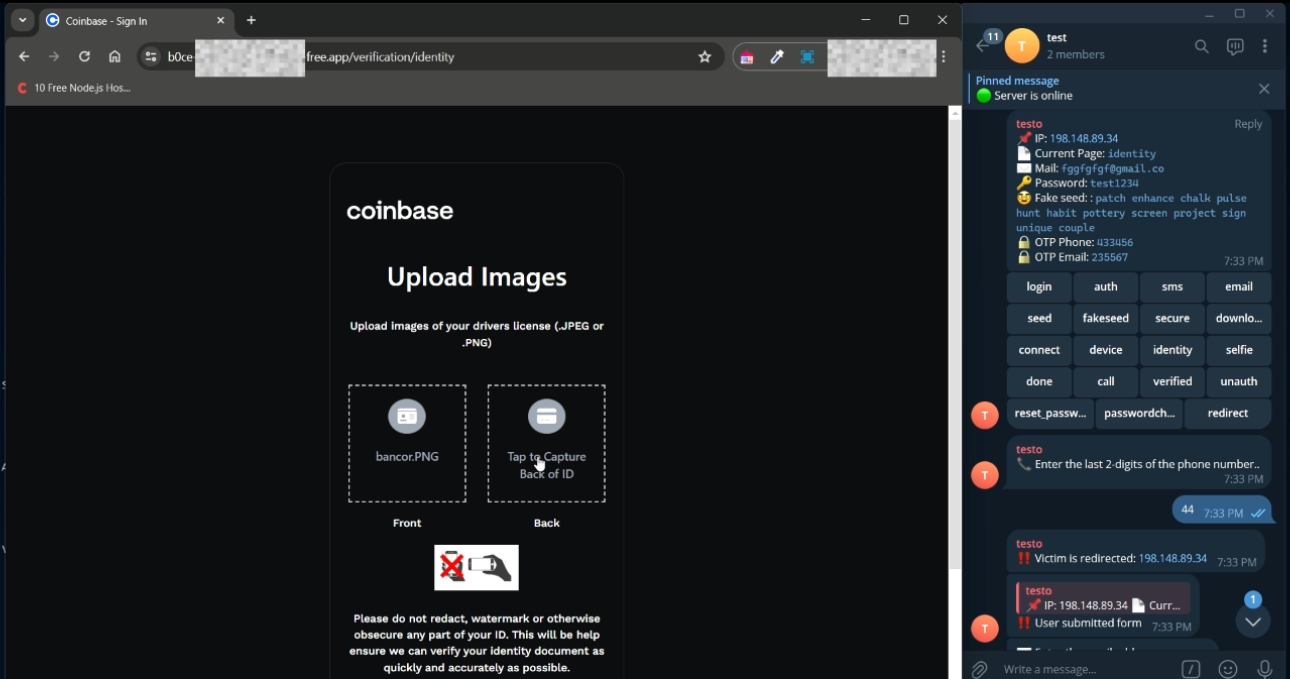Click the reset_passw... bot button
This screenshot has width=1290, height=679.
1050,414
